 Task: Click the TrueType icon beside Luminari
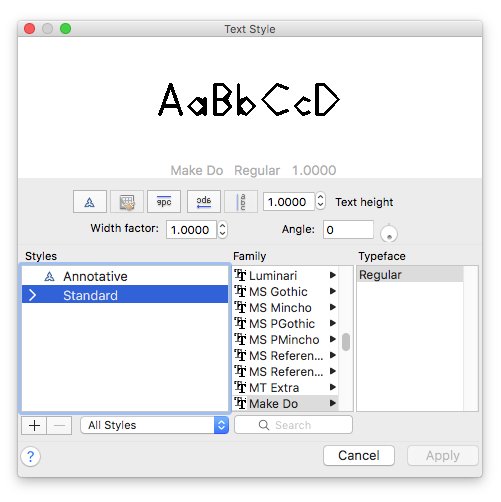[240, 275]
